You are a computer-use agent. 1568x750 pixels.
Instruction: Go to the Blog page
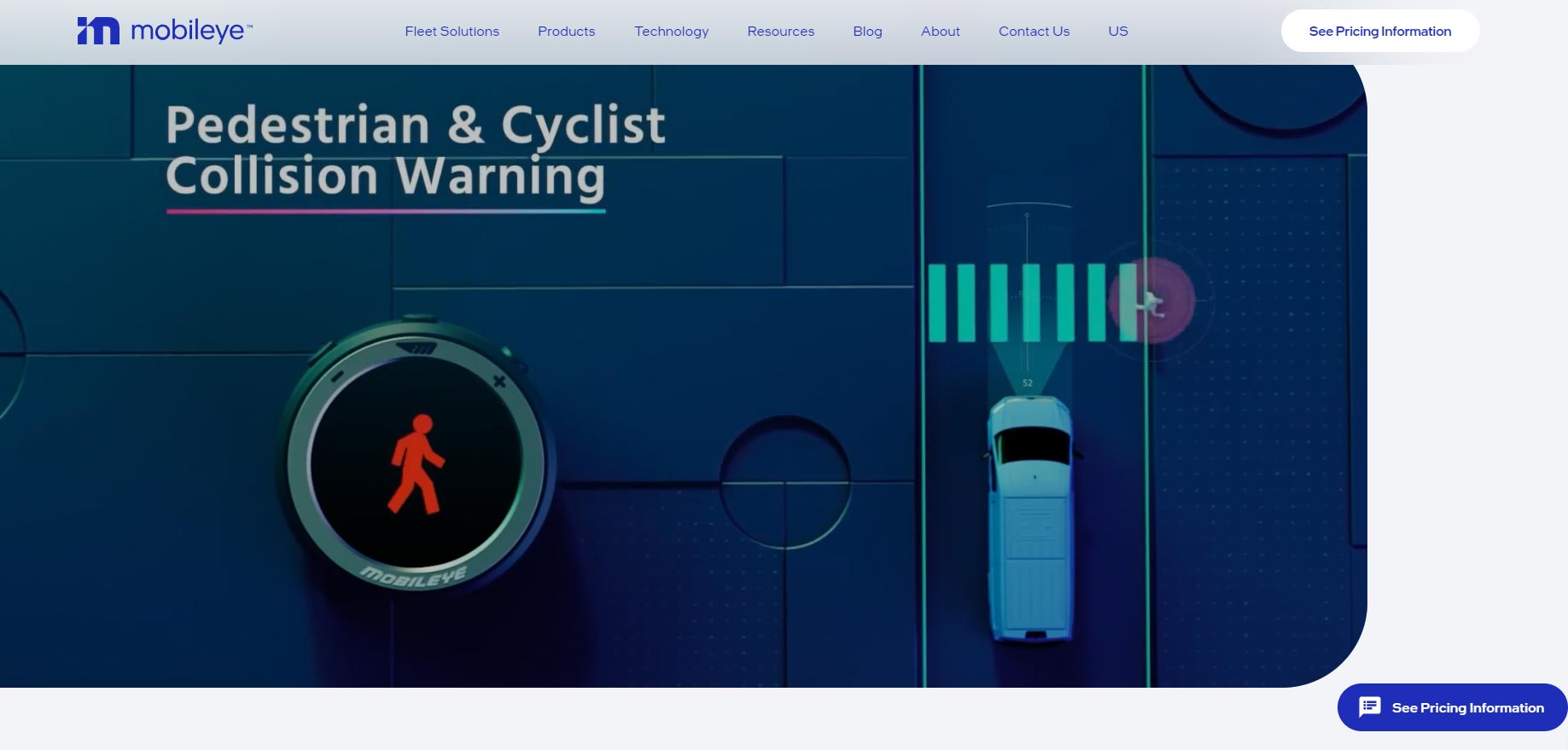pos(867,32)
